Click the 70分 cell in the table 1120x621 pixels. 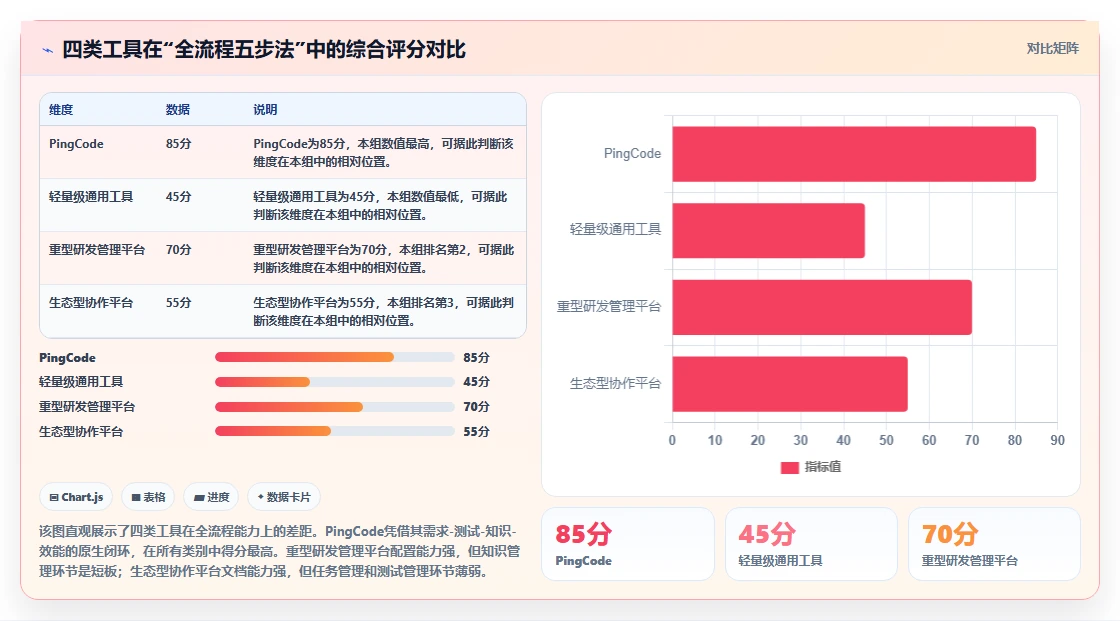(x=179, y=249)
